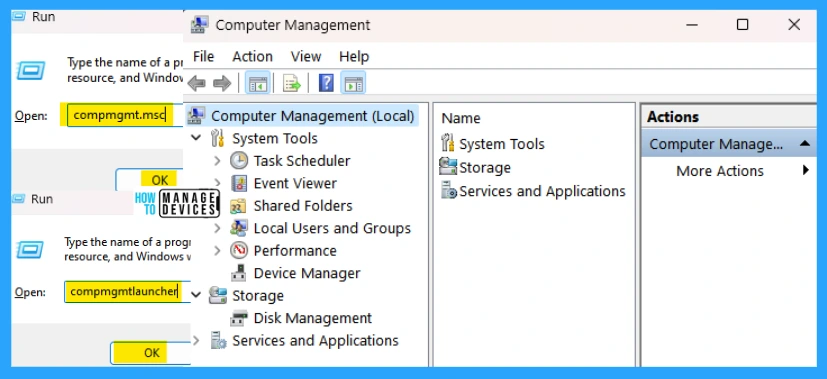827x379 pixels.
Task: Select Device Manager label in tree
Action: tap(307, 273)
